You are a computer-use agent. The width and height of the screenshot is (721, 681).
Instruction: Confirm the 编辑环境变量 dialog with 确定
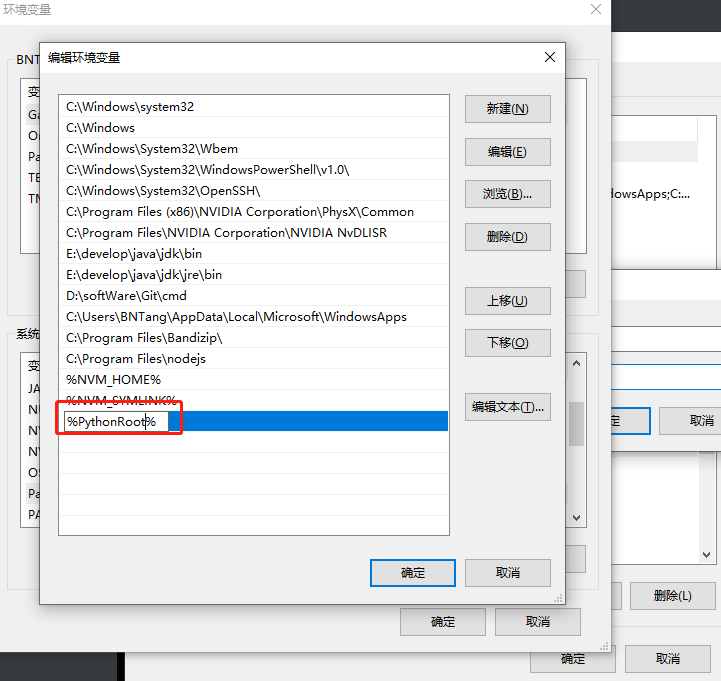[413, 572]
